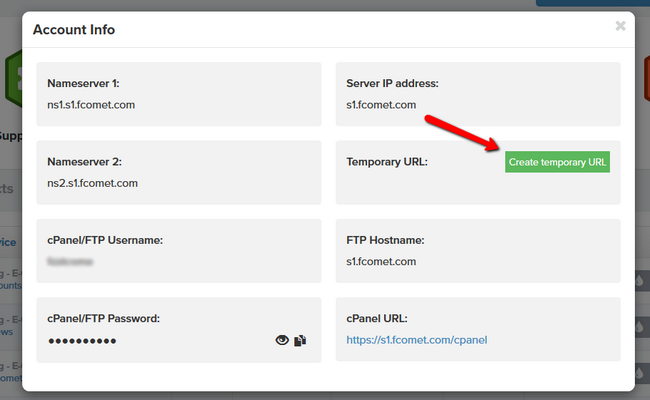This screenshot has height=400, width=650.
Task: Click the Temporary URL label
Action: pos(387,162)
